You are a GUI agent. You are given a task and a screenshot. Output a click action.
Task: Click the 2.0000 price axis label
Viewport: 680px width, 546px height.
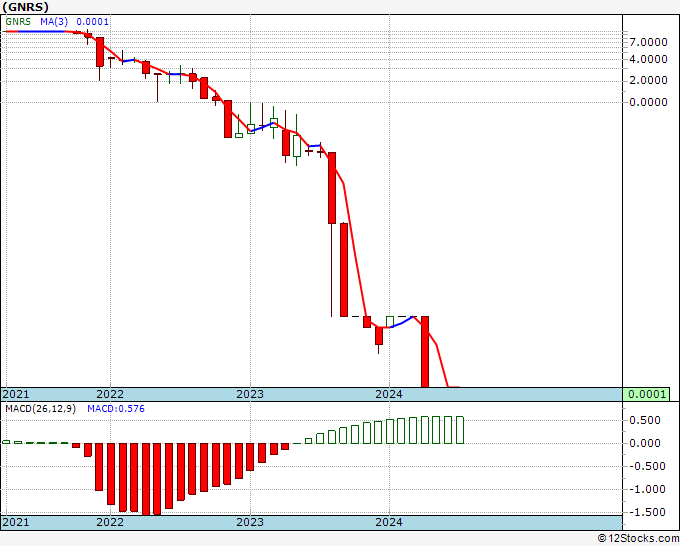(648, 80)
